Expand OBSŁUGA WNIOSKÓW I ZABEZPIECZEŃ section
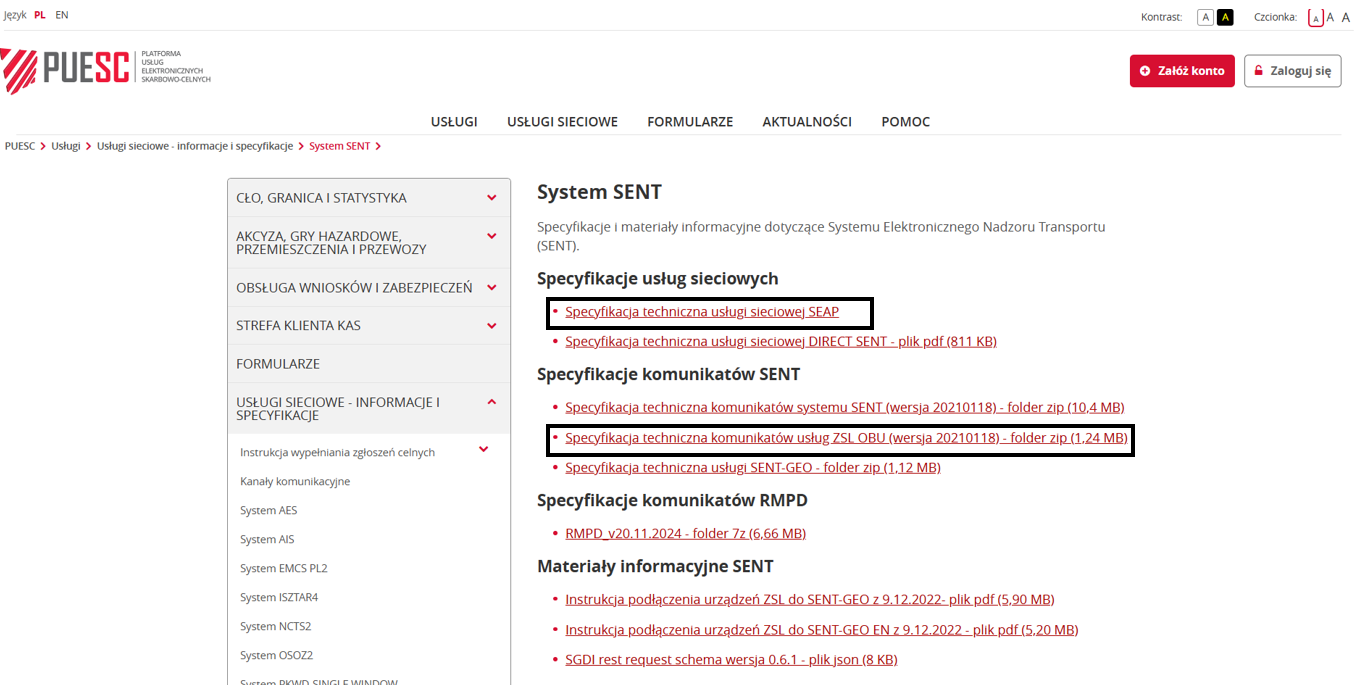Viewport: 1366px width, 685px height. 491,288
